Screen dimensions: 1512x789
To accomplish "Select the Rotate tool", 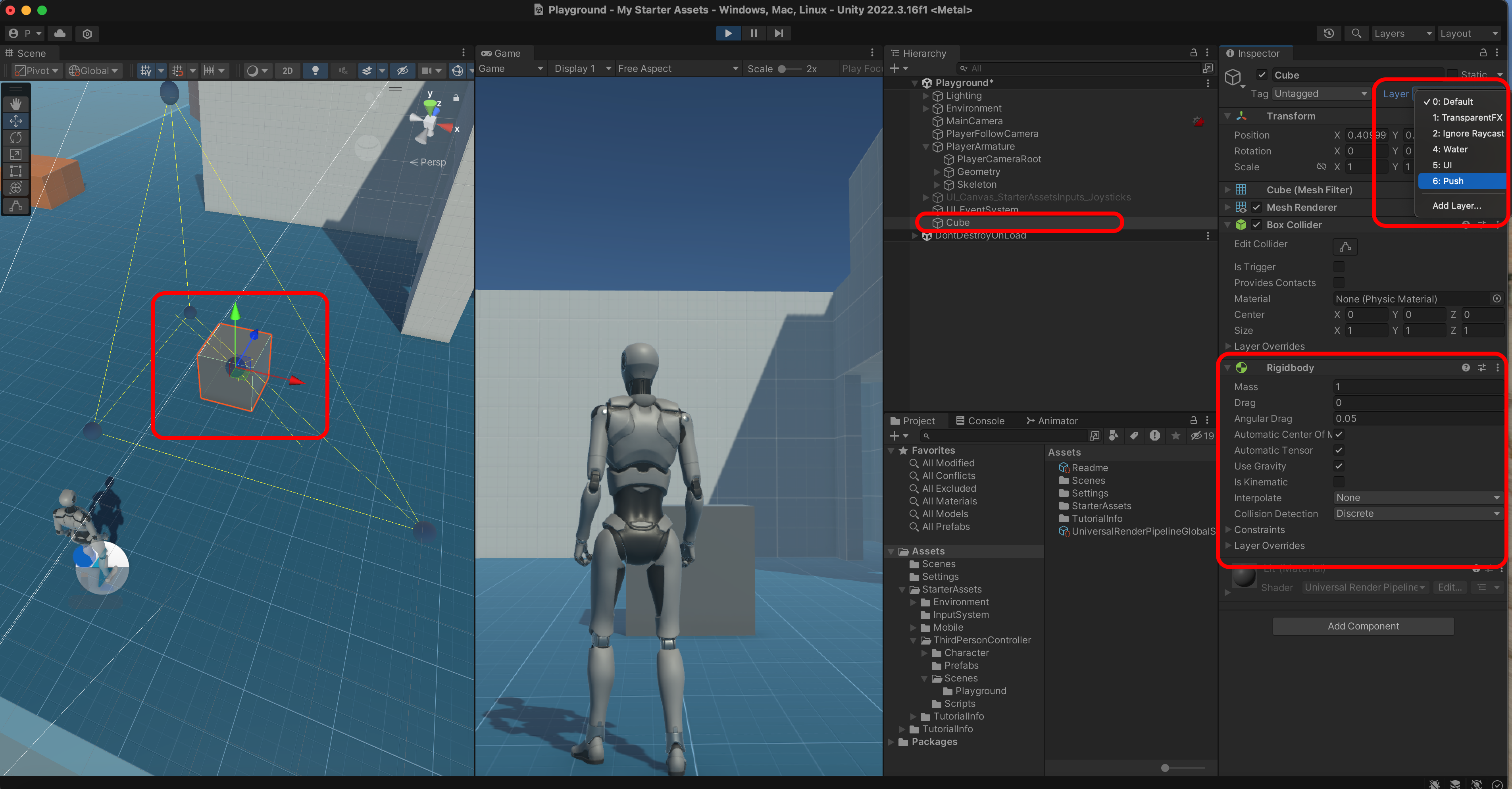I will 16,137.
